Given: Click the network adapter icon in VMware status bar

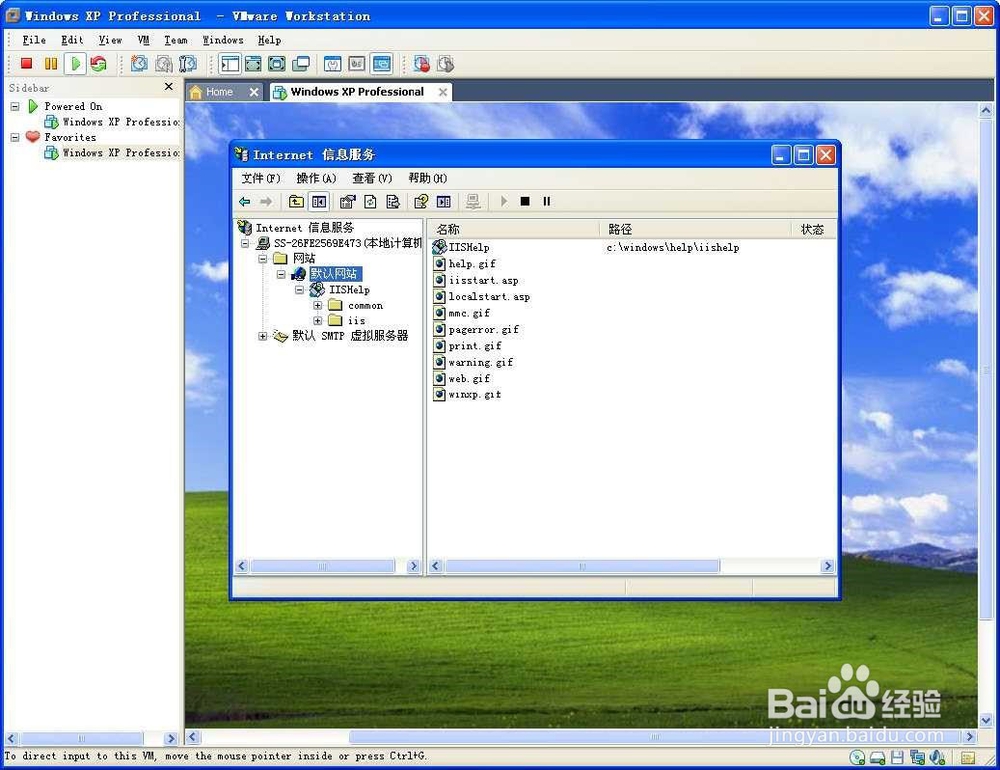Looking at the screenshot, I should 916,757.
